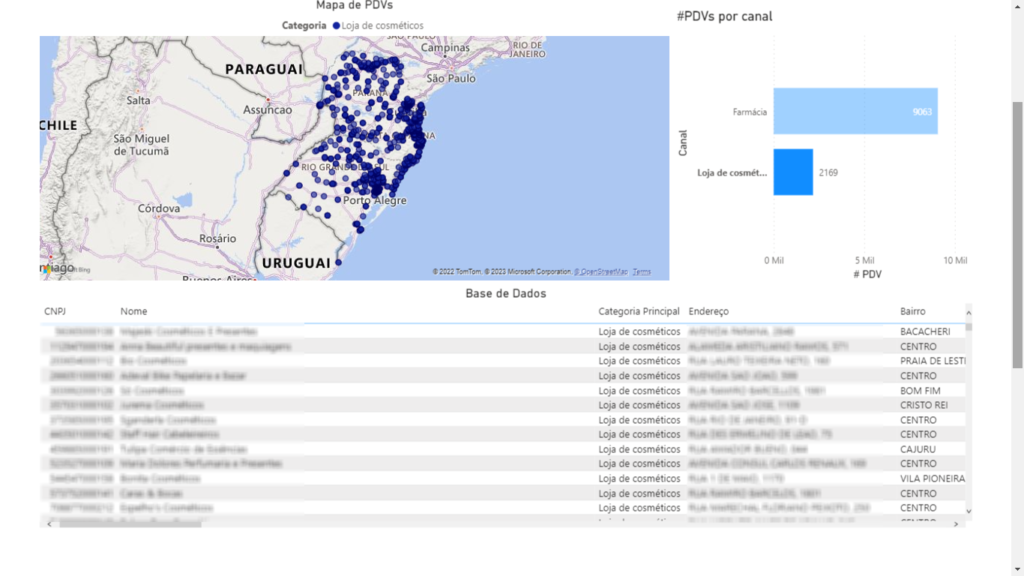Select the Loja de cosméticos legend dot

click(x=337, y=25)
